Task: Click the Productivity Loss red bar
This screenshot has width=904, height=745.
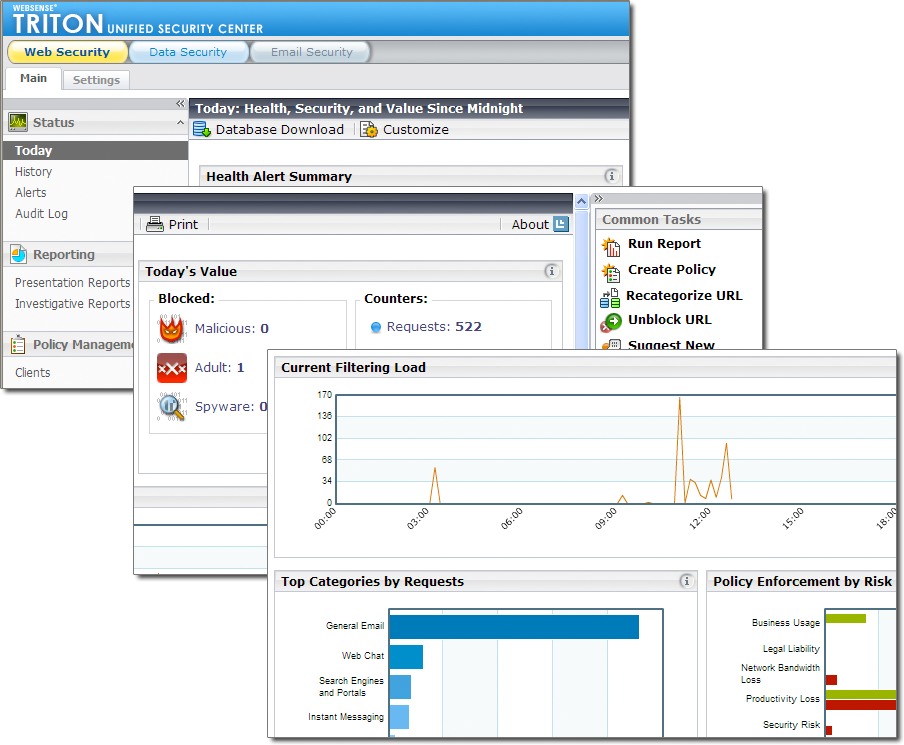Action: coord(861,705)
